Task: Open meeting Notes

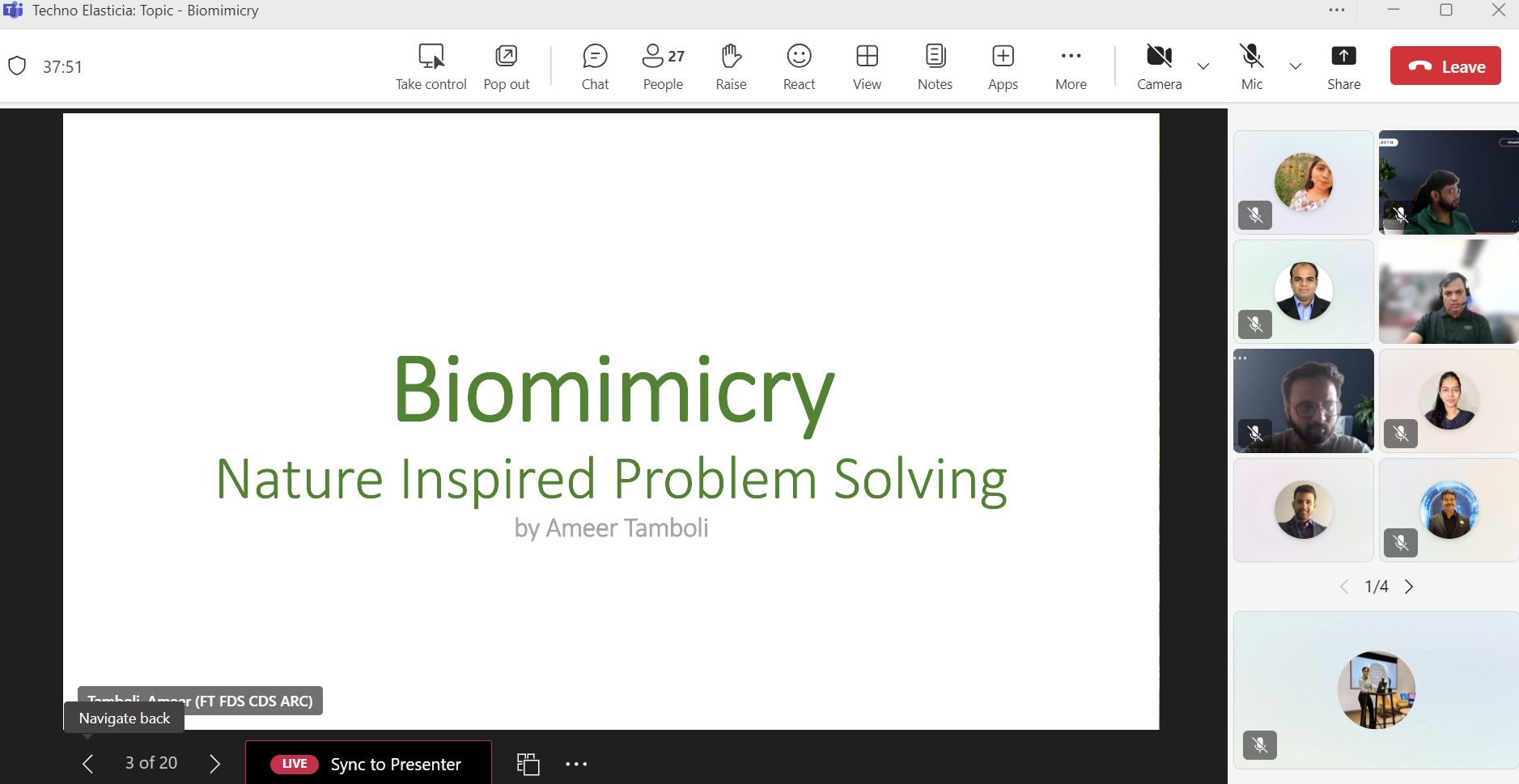Action: [935, 66]
